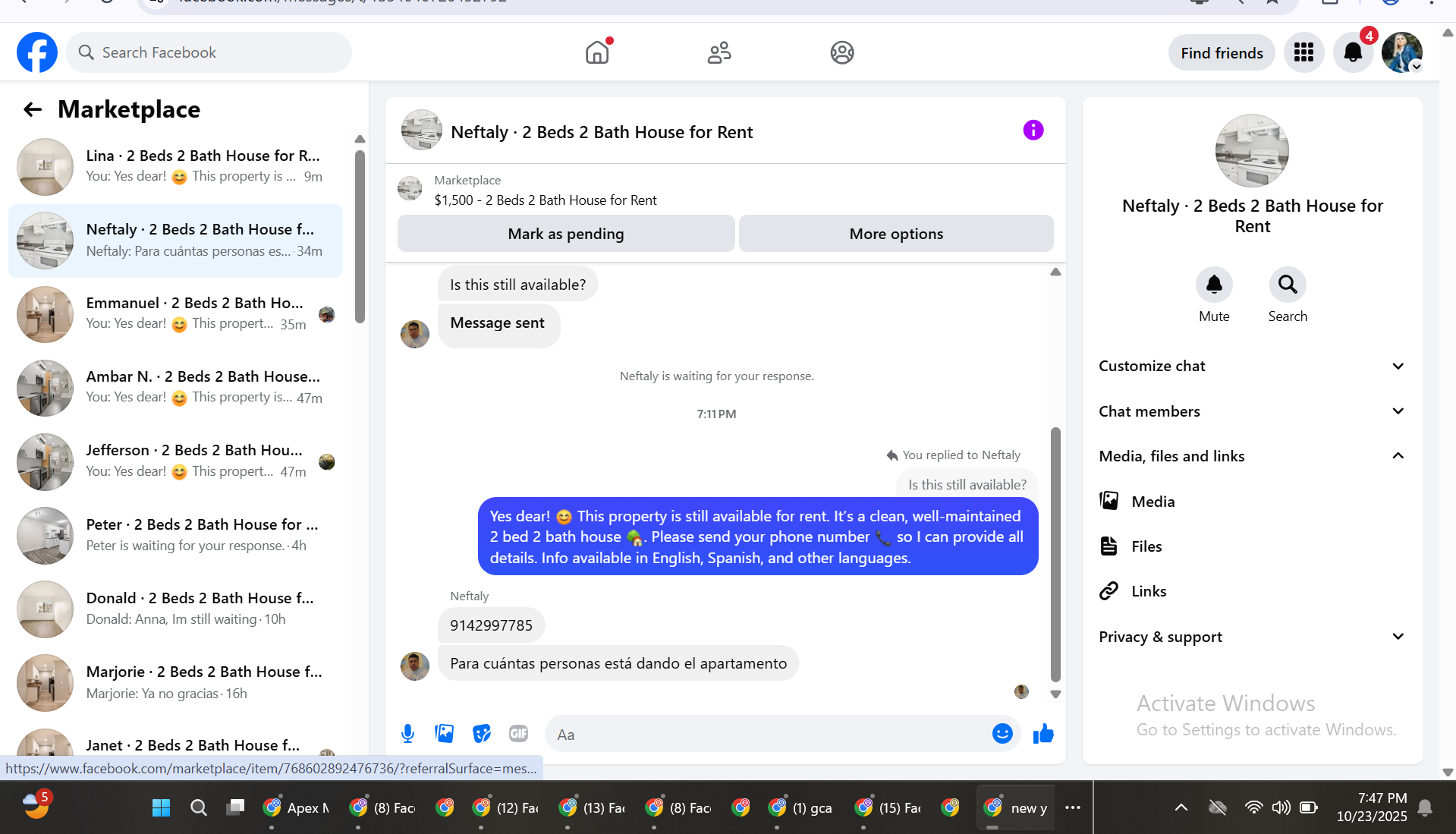Click conversation list scrollbar thumb

[x=360, y=235]
